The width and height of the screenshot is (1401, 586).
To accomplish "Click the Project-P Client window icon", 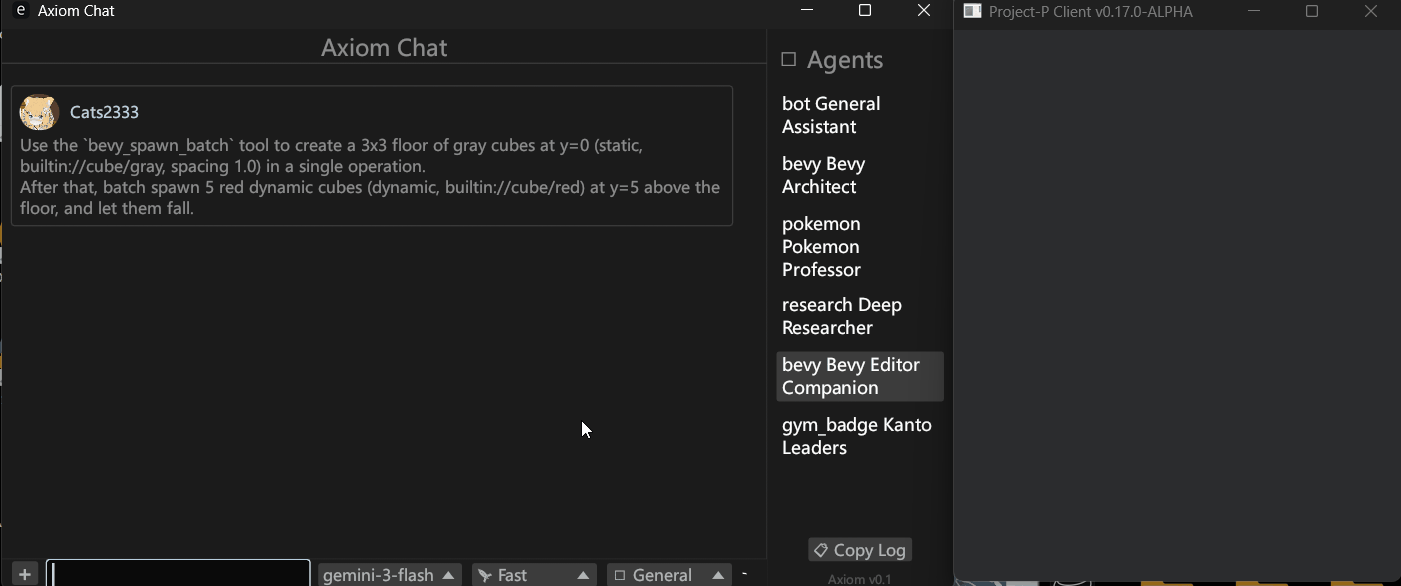I will (971, 12).
